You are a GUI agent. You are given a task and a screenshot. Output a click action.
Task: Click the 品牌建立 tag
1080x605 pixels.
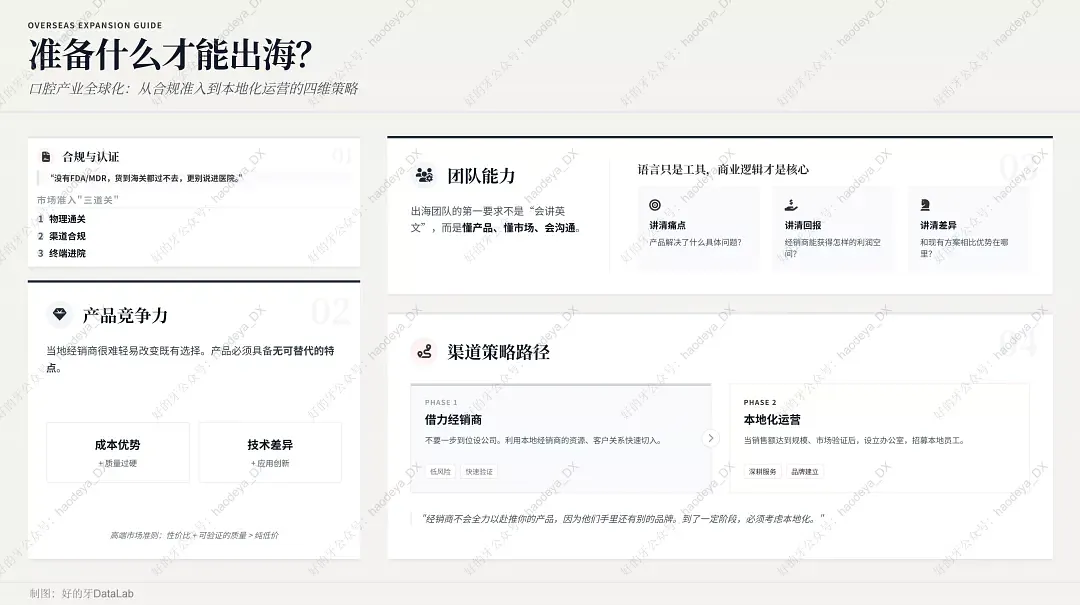805,471
